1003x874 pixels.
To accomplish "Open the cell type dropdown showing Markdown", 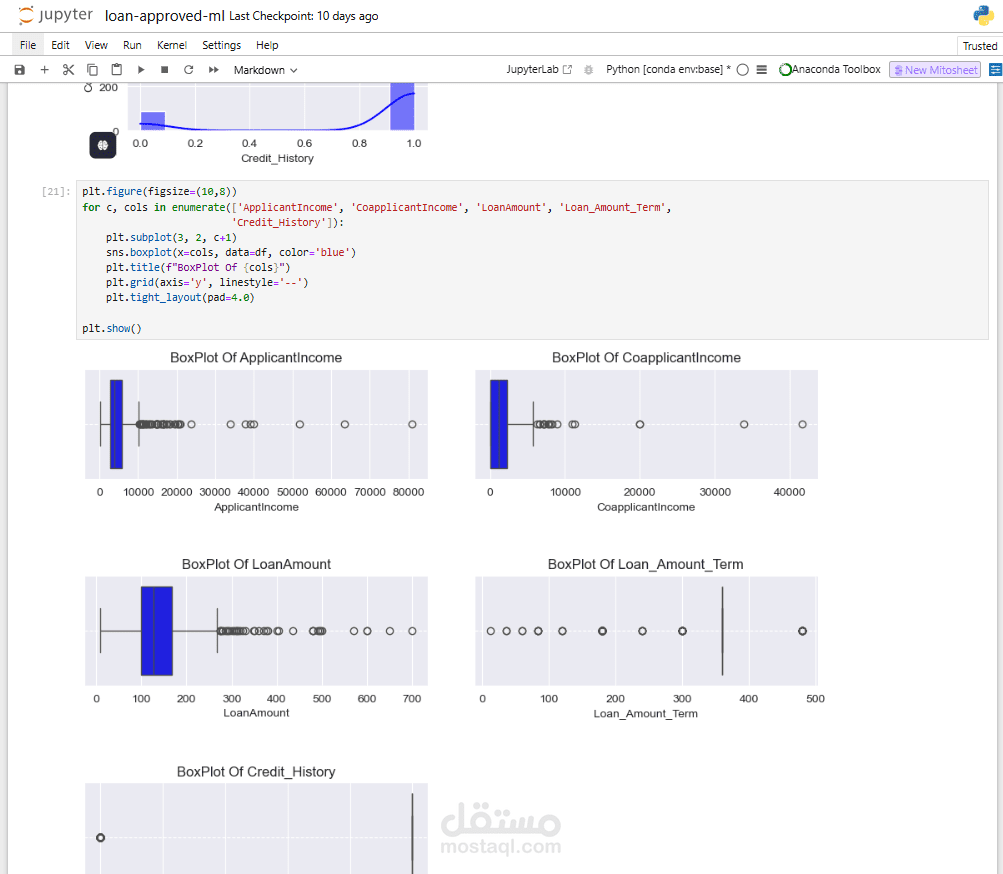I will click(265, 70).
